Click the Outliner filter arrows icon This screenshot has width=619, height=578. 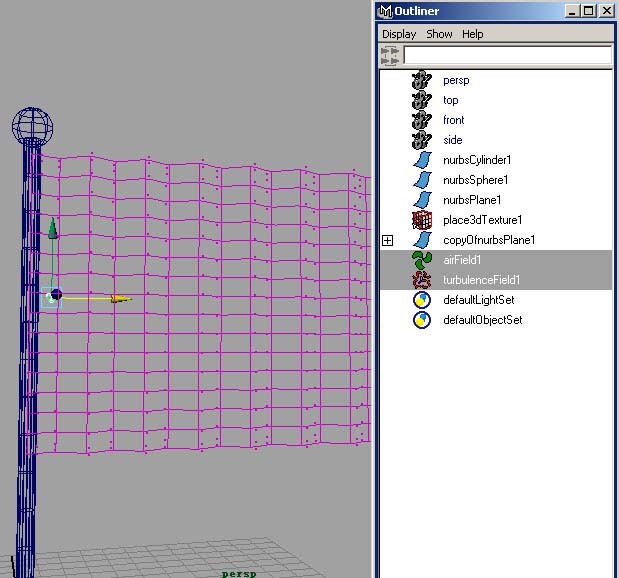[x=390, y=55]
